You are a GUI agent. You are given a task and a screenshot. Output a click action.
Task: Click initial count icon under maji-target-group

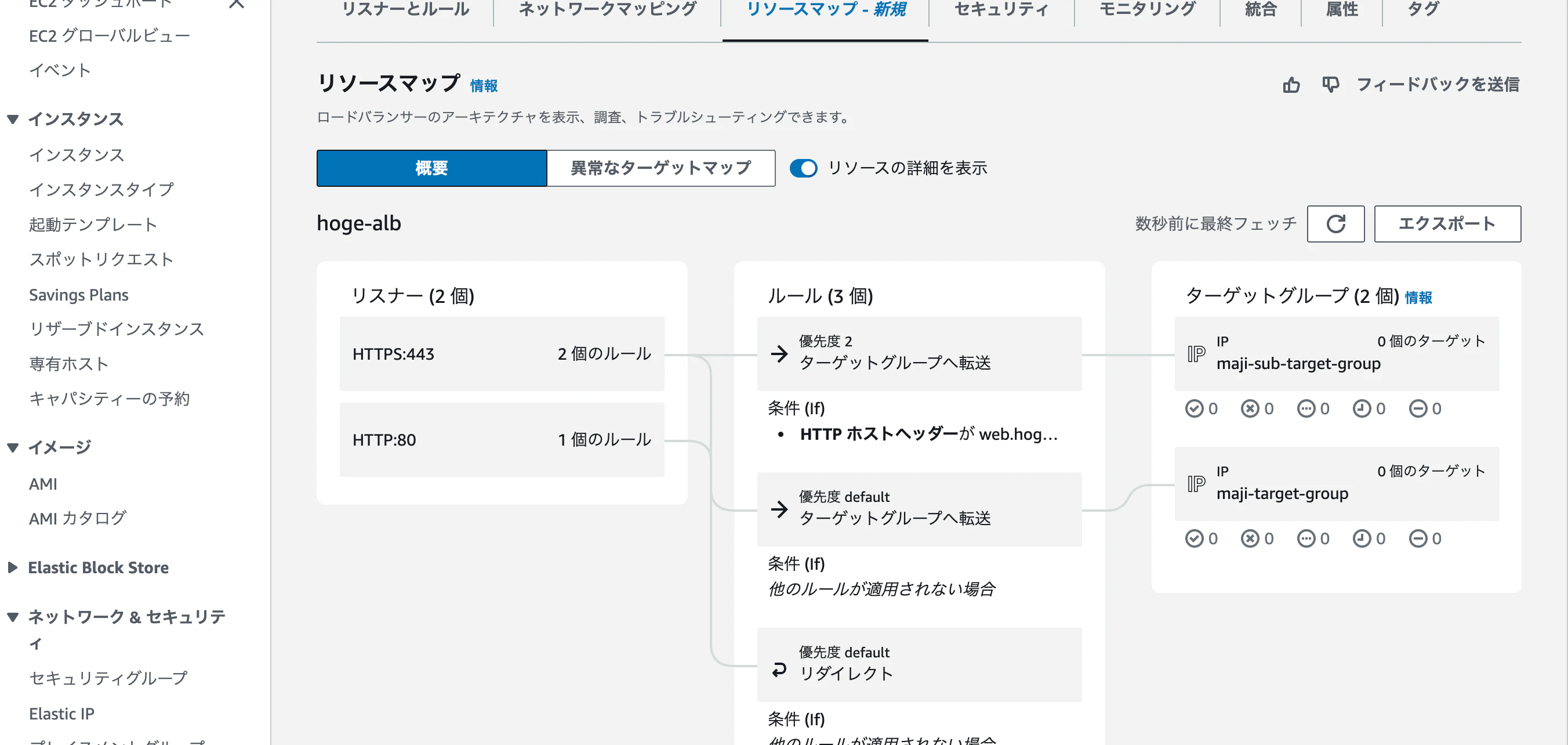tap(1362, 538)
